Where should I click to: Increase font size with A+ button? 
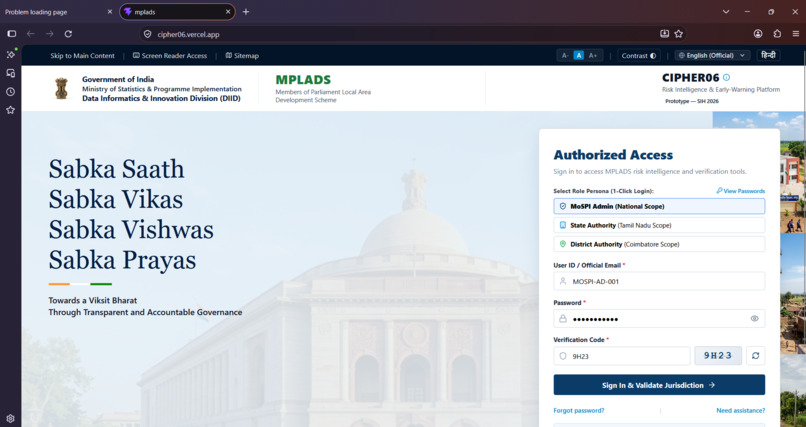point(593,55)
